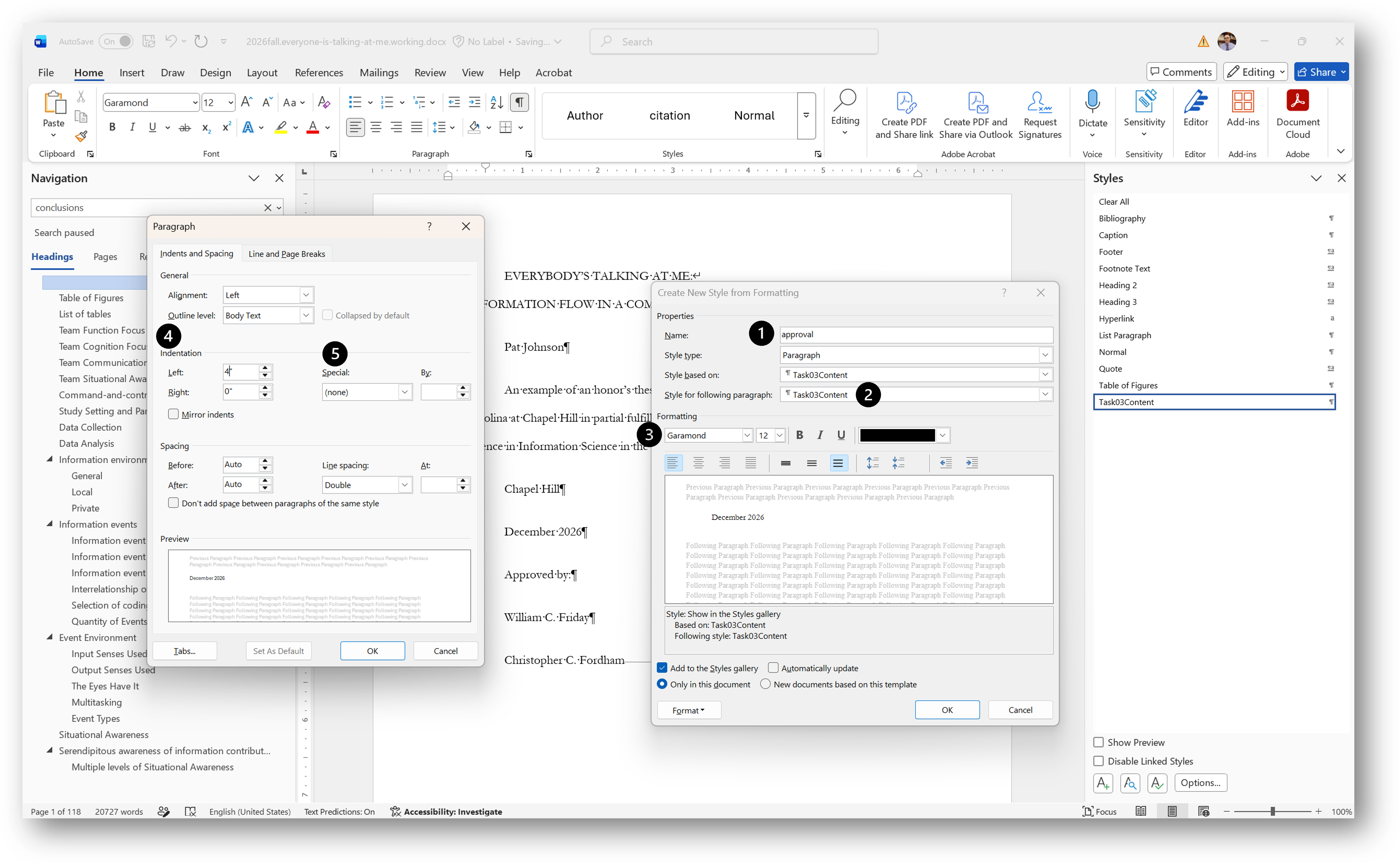Screen dimensions: 1400x864
Task: Toggle Bold in the Home ribbon
Action: click(112, 127)
